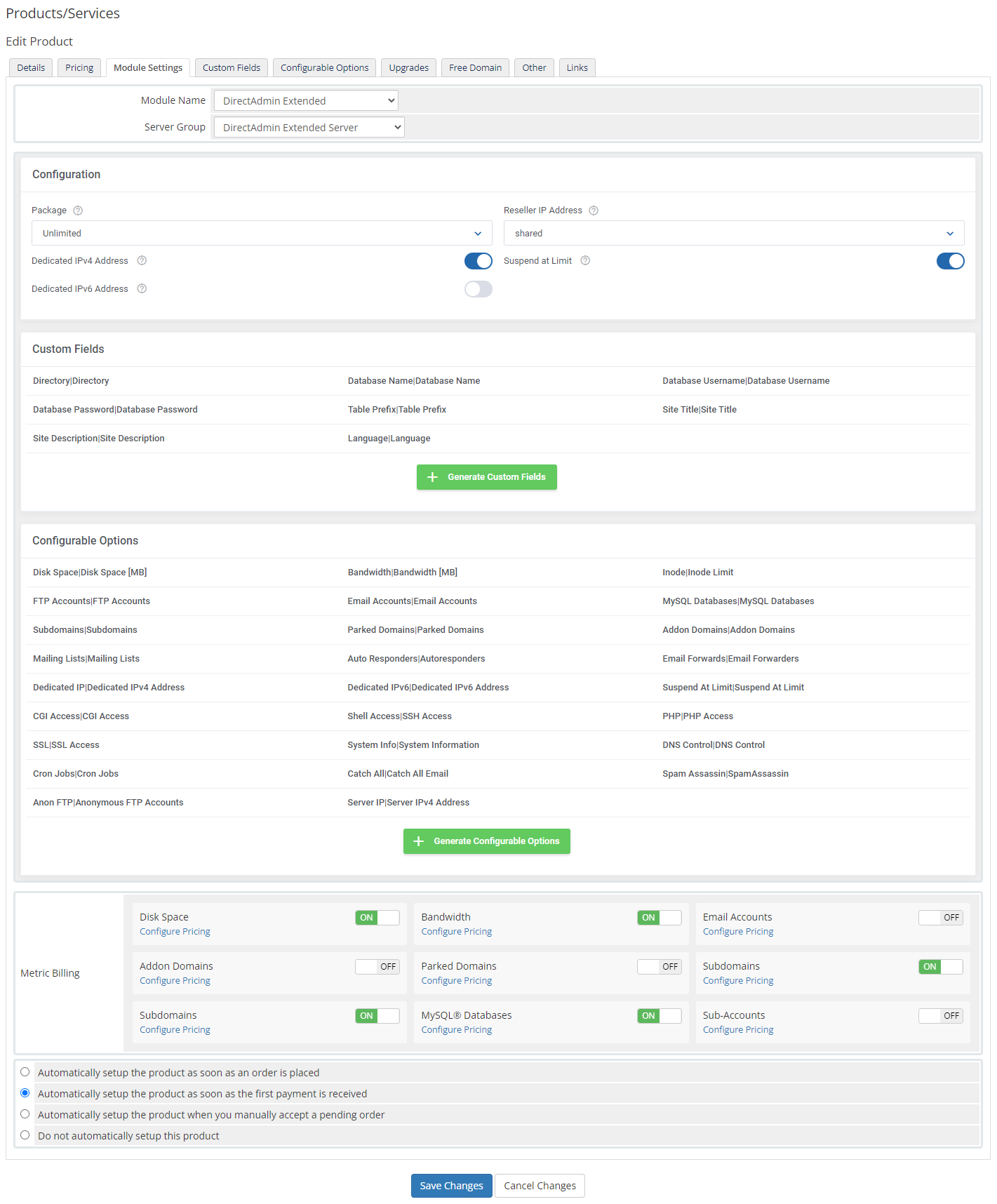Click help icon beside Suspend at Limit
This screenshot has width=997, height=1204.
coord(585,261)
